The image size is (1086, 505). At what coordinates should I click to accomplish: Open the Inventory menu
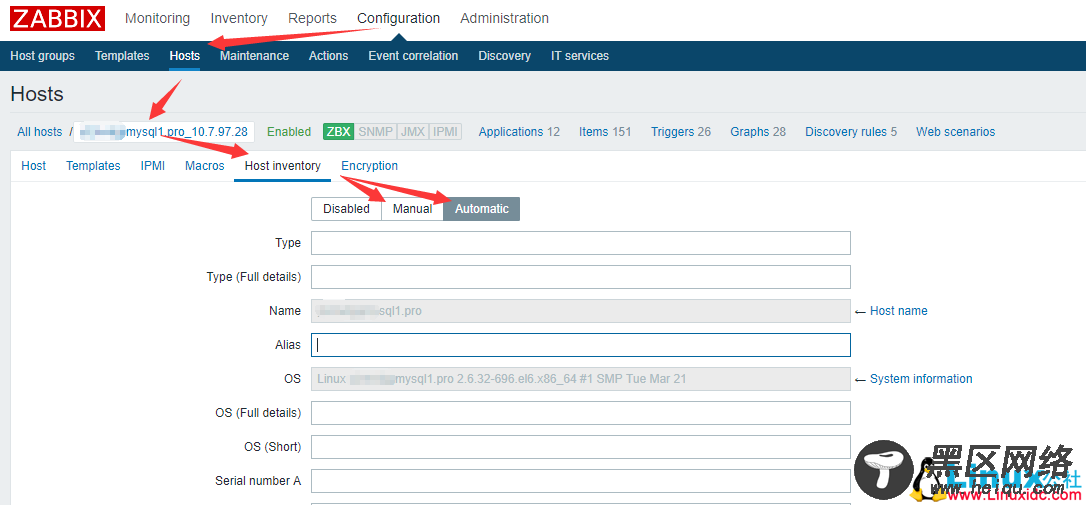[x=239, y=19]
